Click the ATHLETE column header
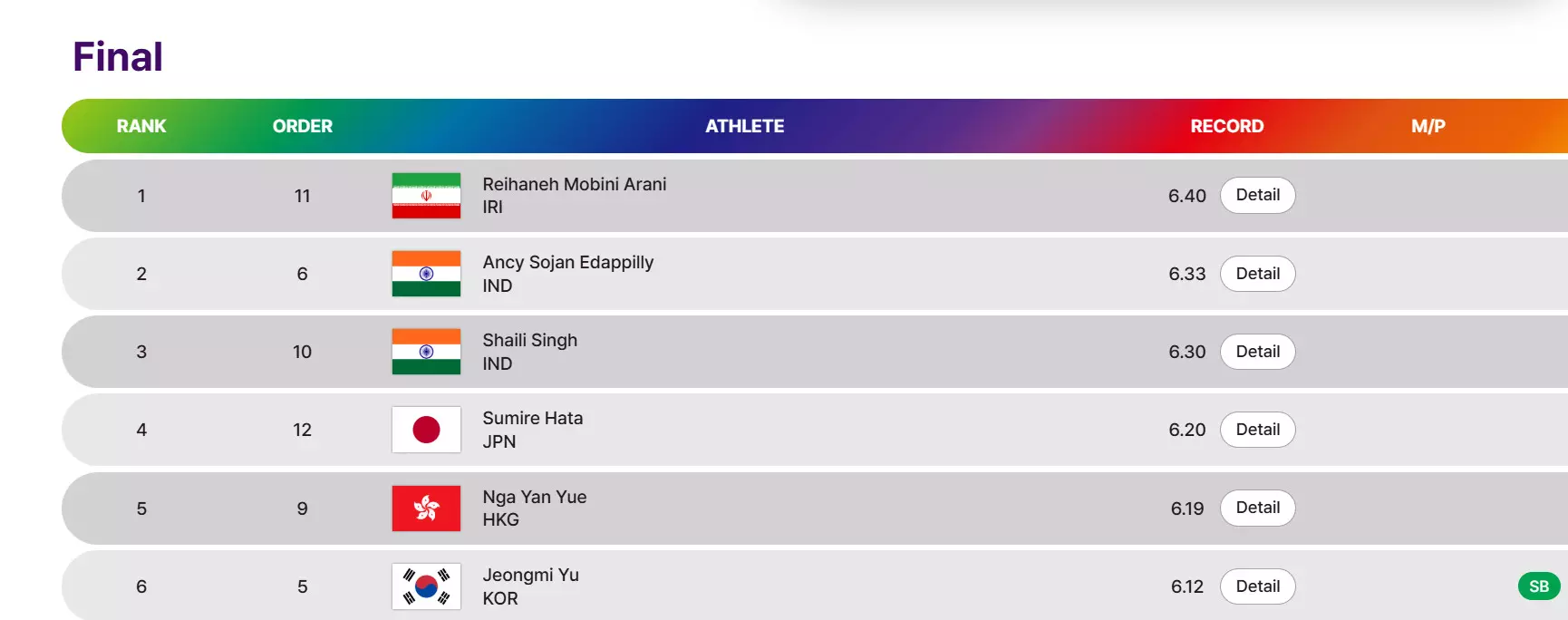The height and width of the screenshot is (620, 1568). (x=745, y=126)
